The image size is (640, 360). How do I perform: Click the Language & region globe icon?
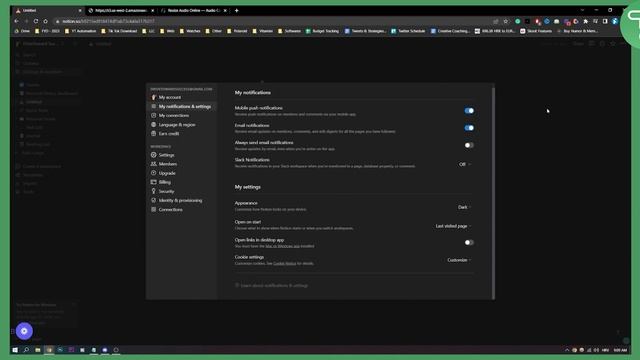153,124
